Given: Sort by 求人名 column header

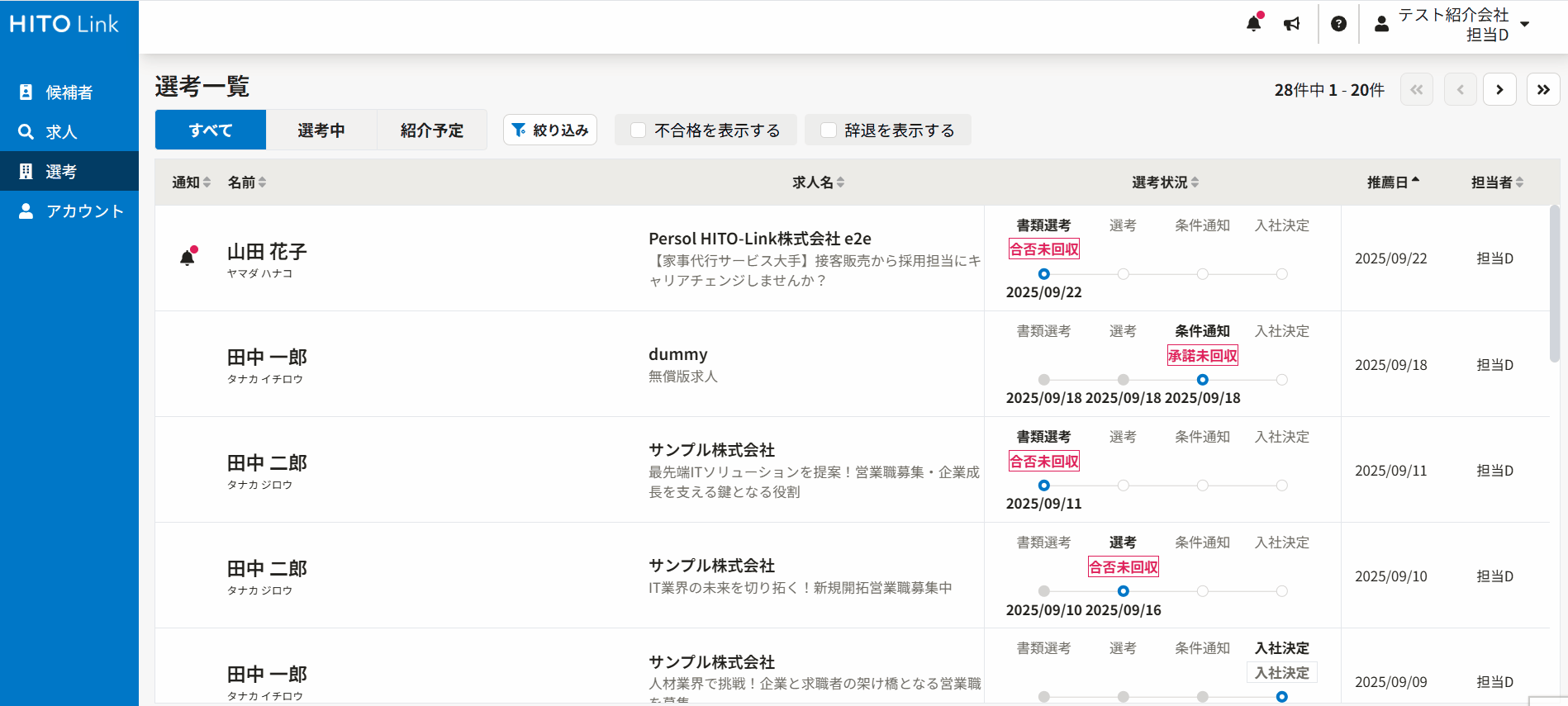Looking at the screenshot, I should click(817, 182).
